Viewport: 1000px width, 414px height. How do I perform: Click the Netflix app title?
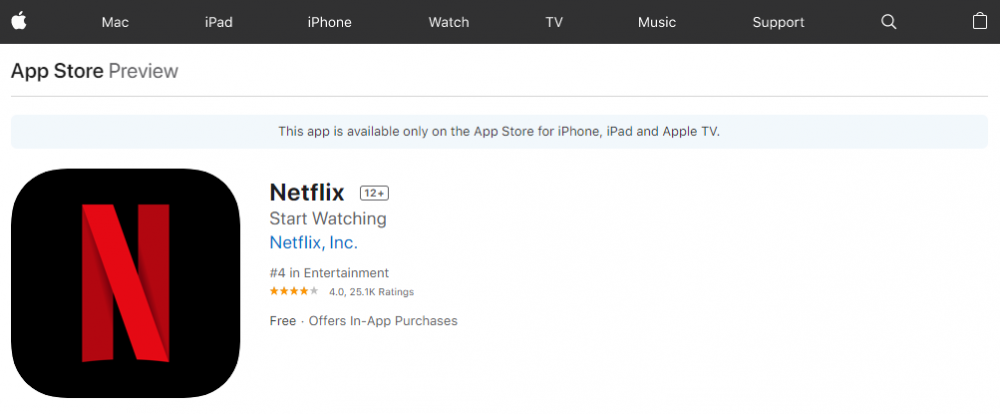[x=307, y=192]
